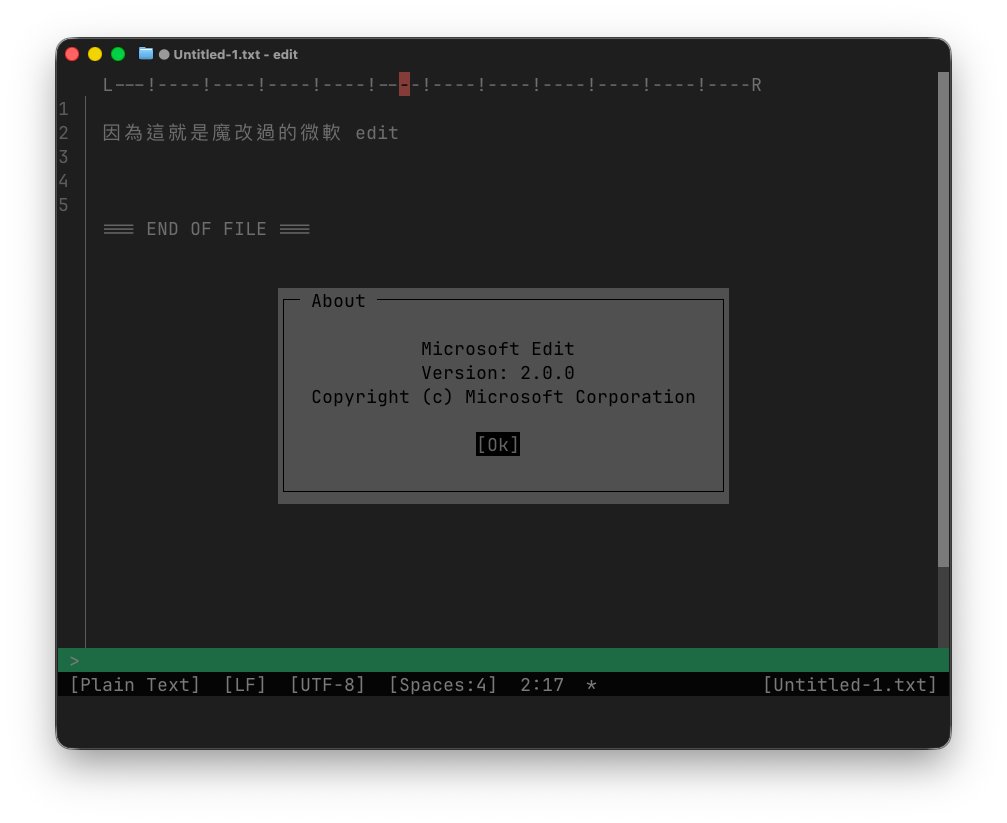Click the red cursor marker on the ruler
Screen dimensions: 1007x823
coord(404,84)
